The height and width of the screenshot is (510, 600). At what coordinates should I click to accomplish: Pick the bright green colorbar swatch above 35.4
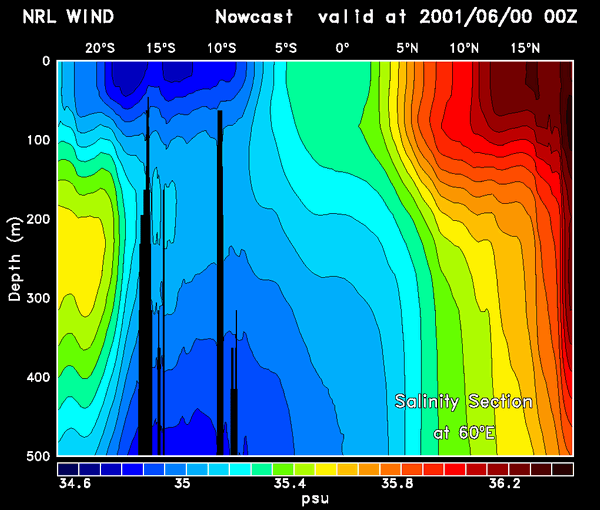[283, 469]
